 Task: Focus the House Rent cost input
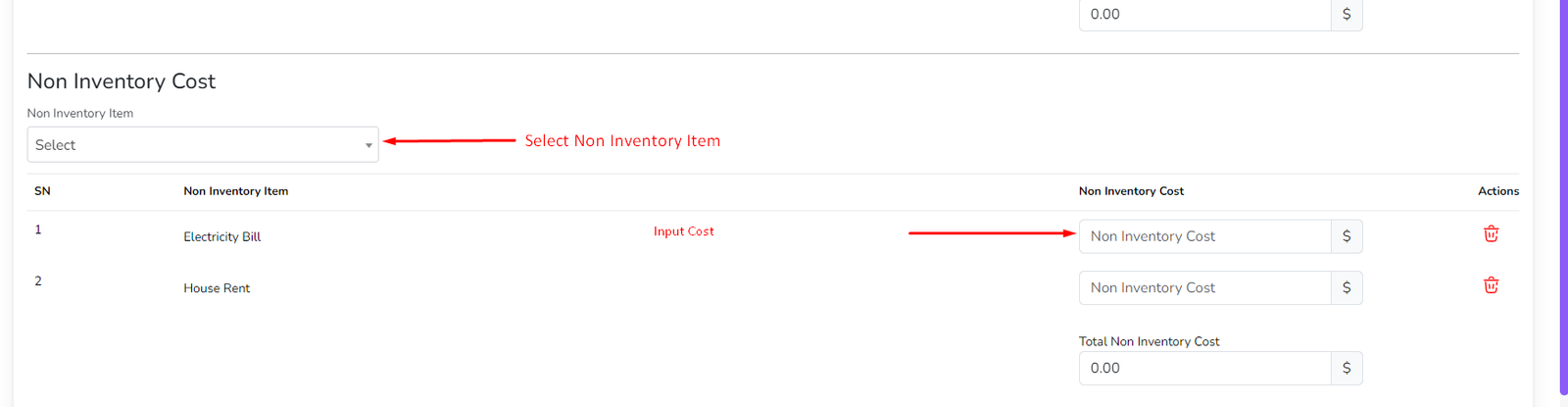point(1204,287)
